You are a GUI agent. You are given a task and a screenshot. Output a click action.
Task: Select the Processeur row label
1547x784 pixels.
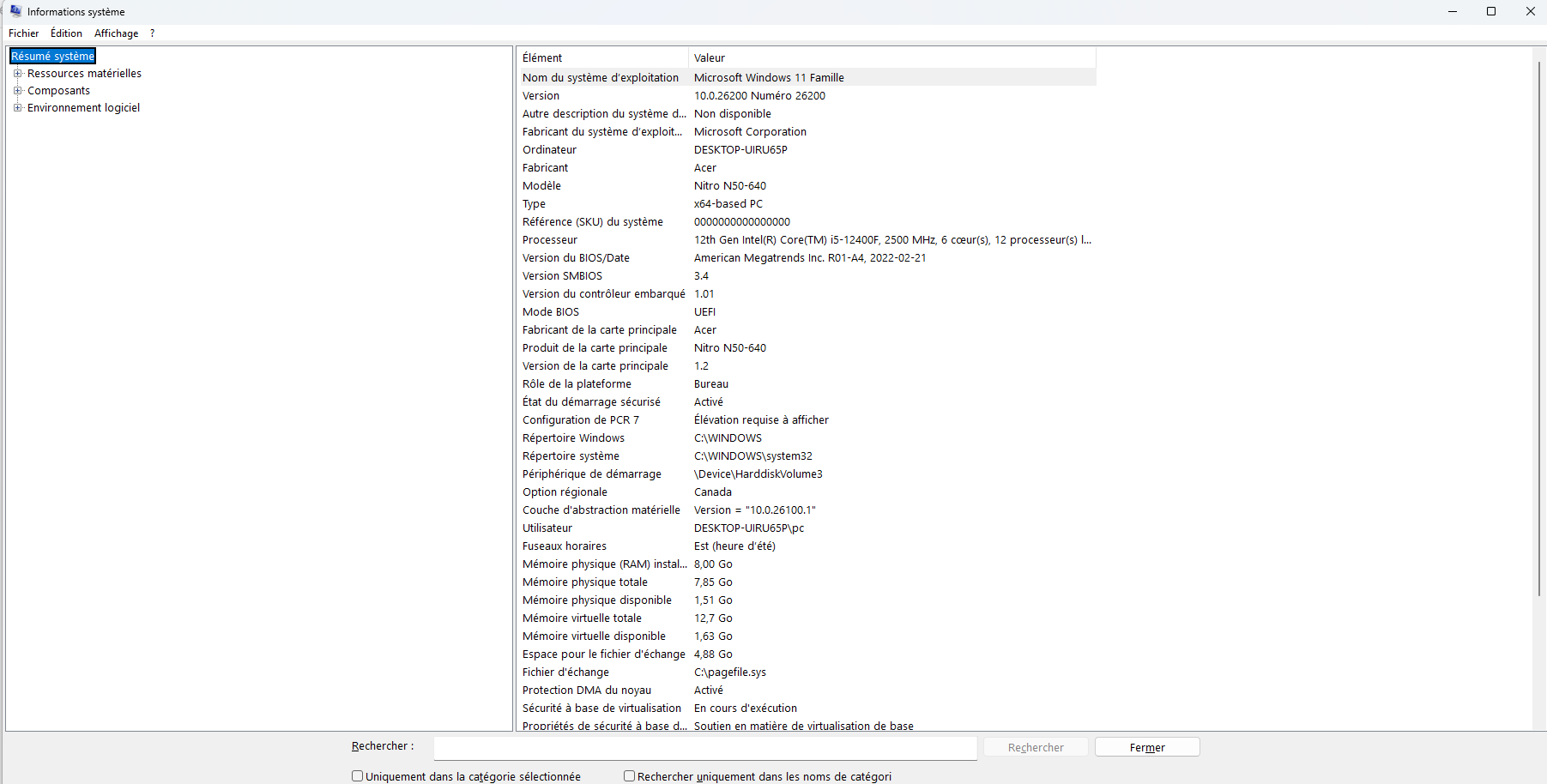click(550, 240)
